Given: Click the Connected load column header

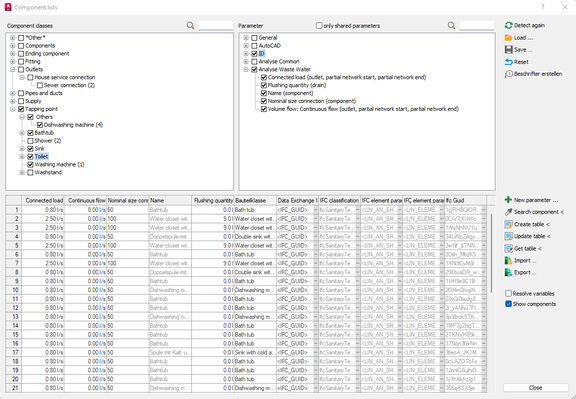Looking at the screenshot, I should [x=43, y=201].
